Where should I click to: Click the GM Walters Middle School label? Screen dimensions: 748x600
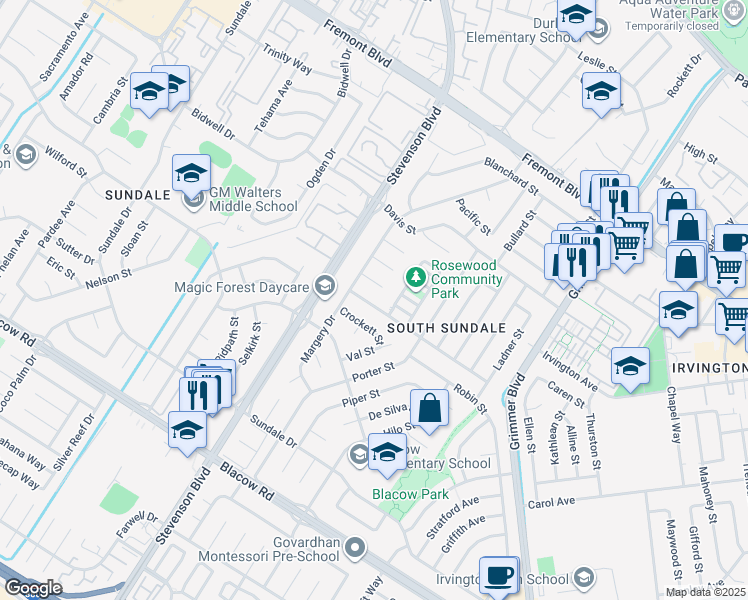pos(253,199)
